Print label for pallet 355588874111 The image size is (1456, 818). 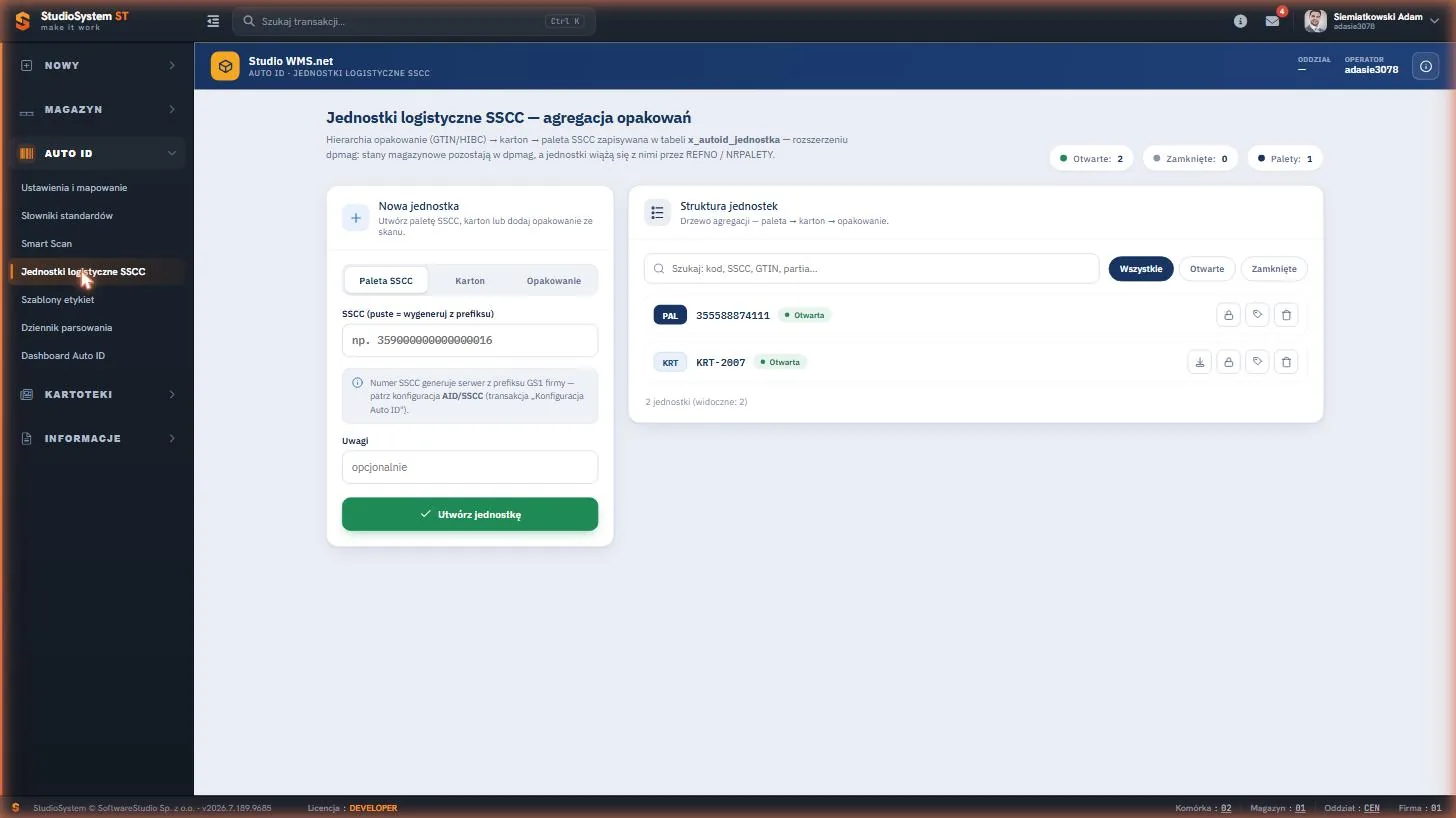[1257, 315]
